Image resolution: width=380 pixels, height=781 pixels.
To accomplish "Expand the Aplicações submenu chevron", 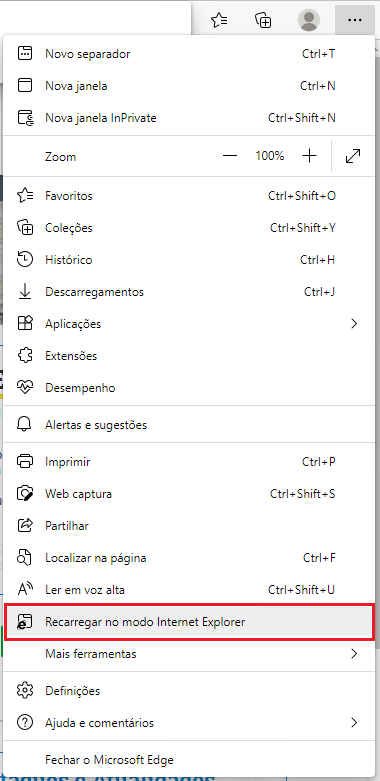I will tap(354, 324).
